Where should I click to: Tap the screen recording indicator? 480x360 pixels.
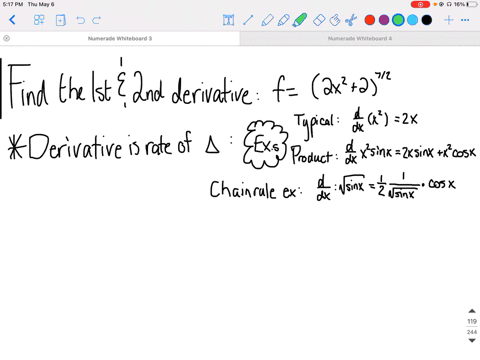click(x=420, y=4)
